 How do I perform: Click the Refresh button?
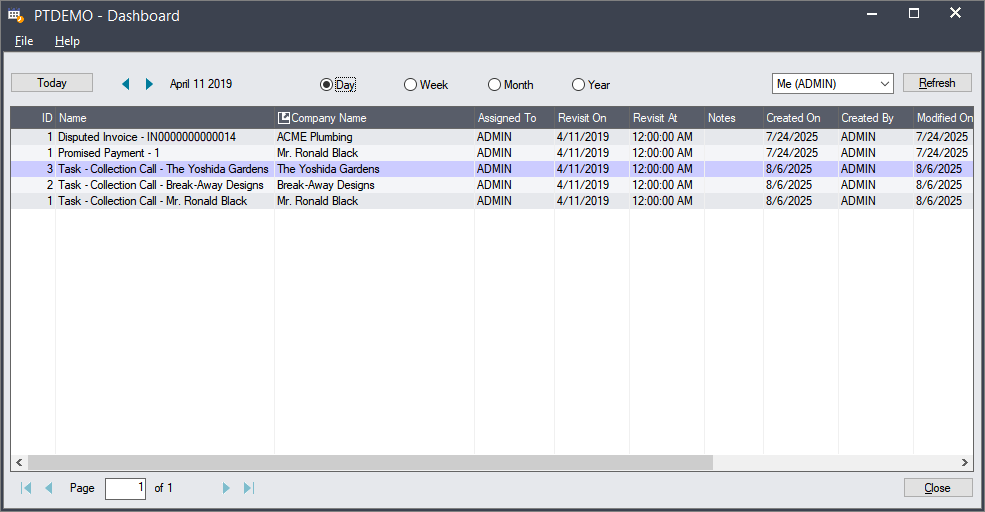[937, 83]
